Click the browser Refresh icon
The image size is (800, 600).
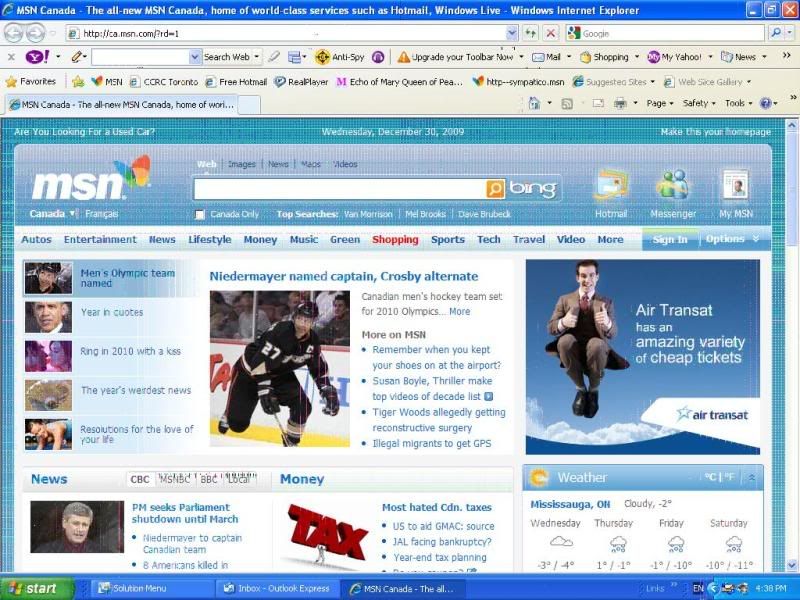pos(531,34)
